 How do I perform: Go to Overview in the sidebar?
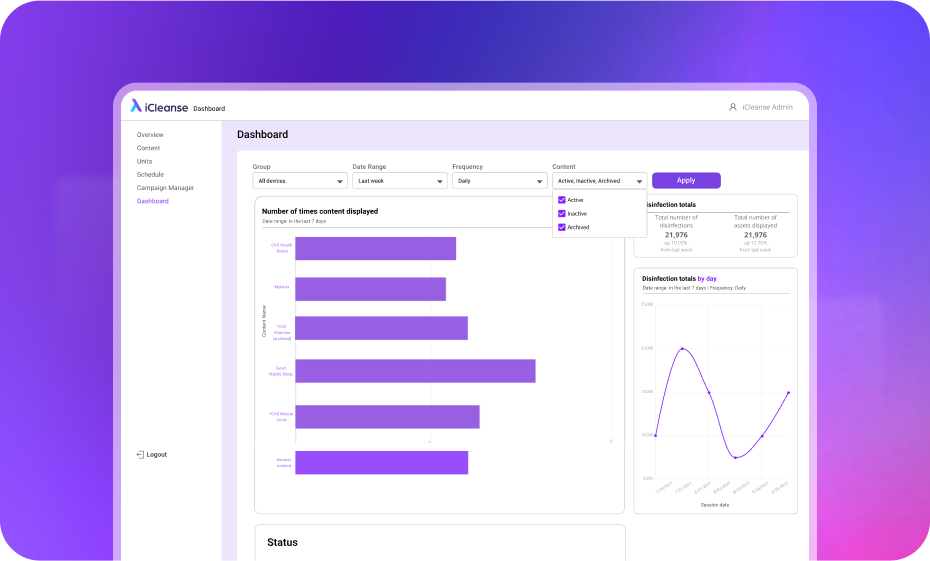click(150, 134)
